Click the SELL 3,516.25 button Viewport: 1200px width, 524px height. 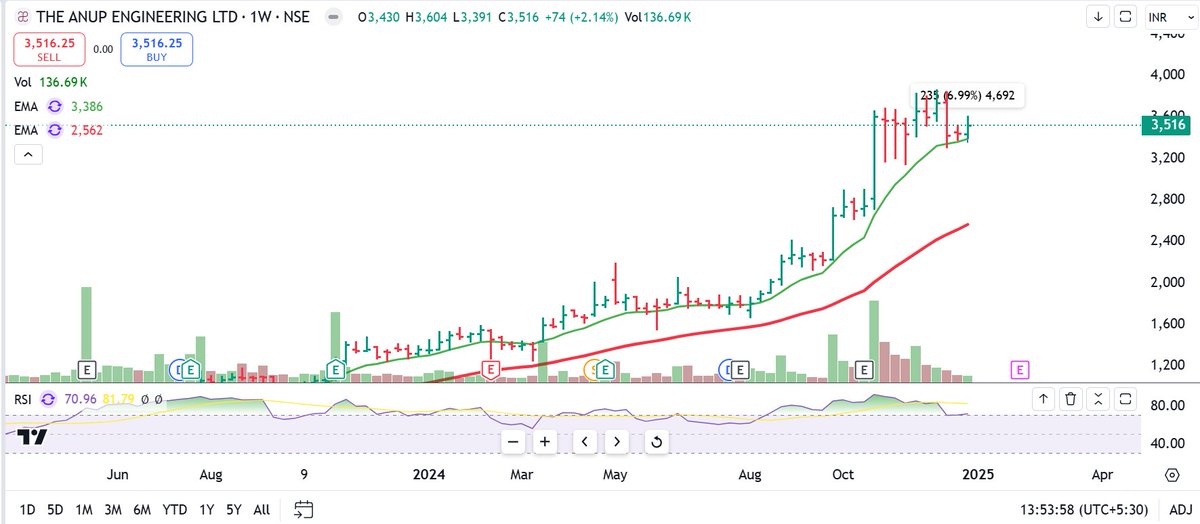coord(49,50)
